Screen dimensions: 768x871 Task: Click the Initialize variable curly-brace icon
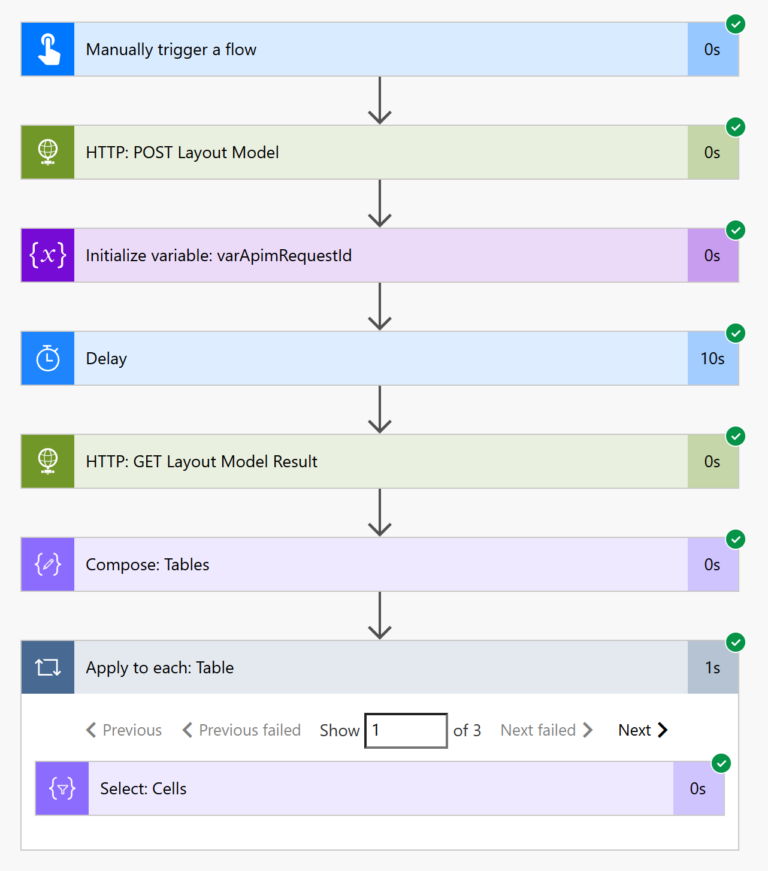47,255
